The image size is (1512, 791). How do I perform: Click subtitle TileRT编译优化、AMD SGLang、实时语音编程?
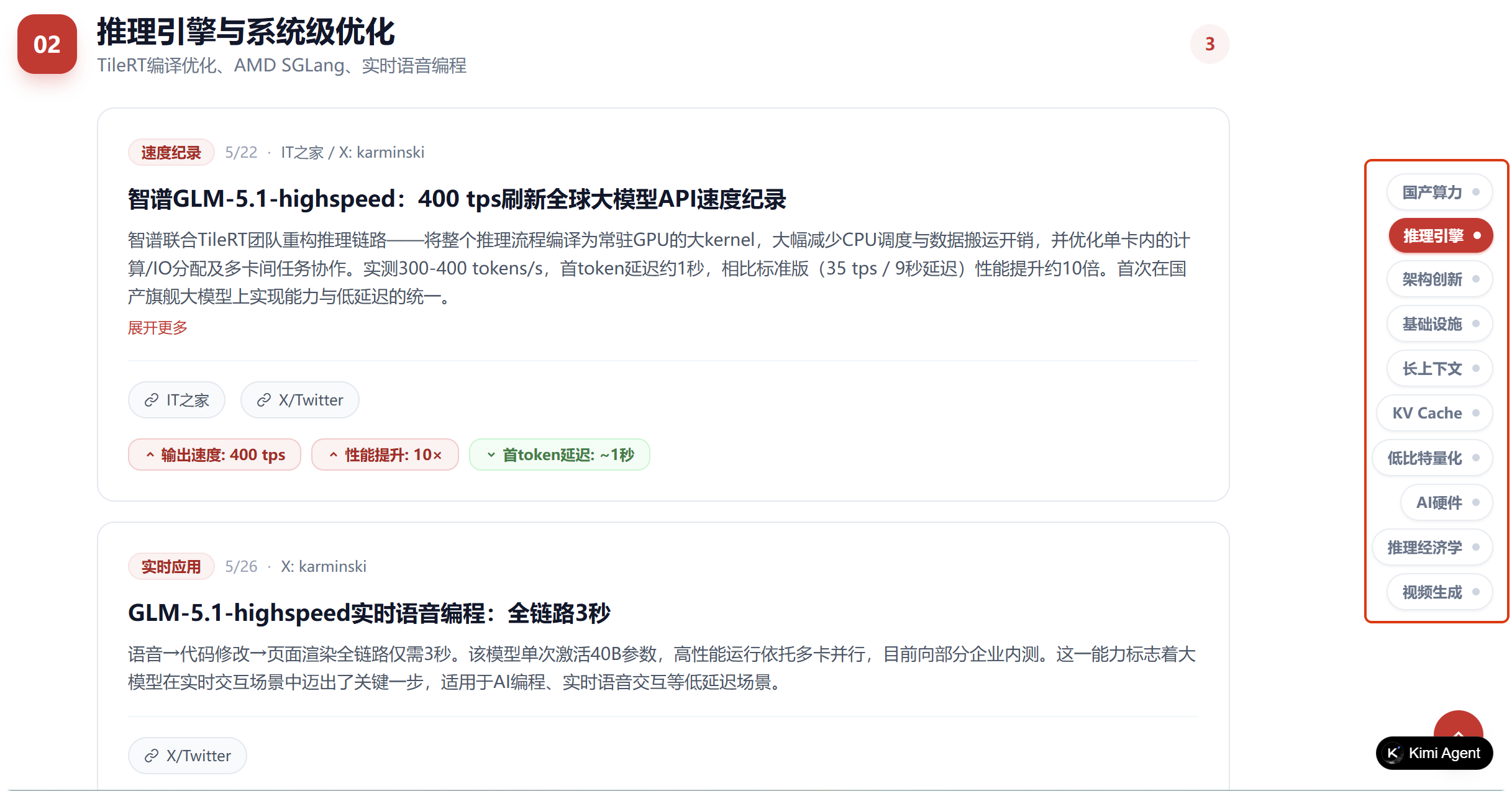click(x=281, y=65)
